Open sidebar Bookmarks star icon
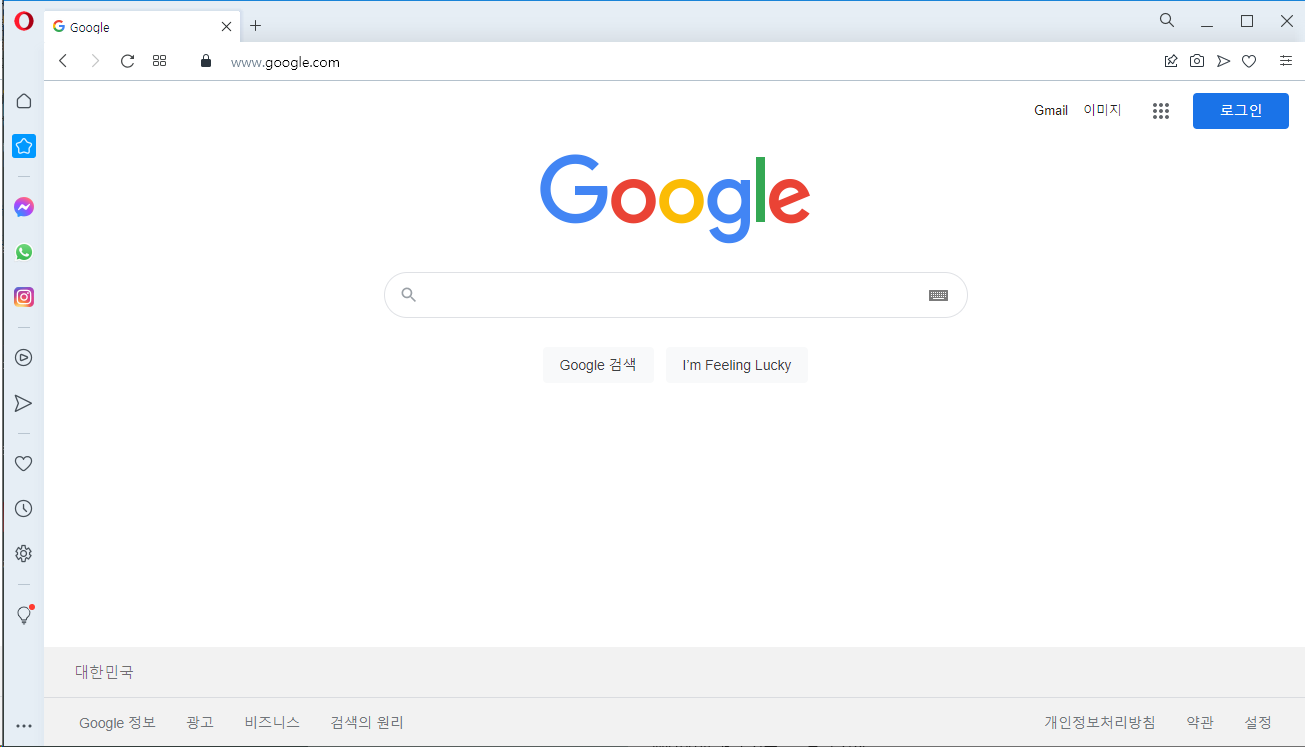The width and height of the screenshot is (1305, 747). [24, 146]
